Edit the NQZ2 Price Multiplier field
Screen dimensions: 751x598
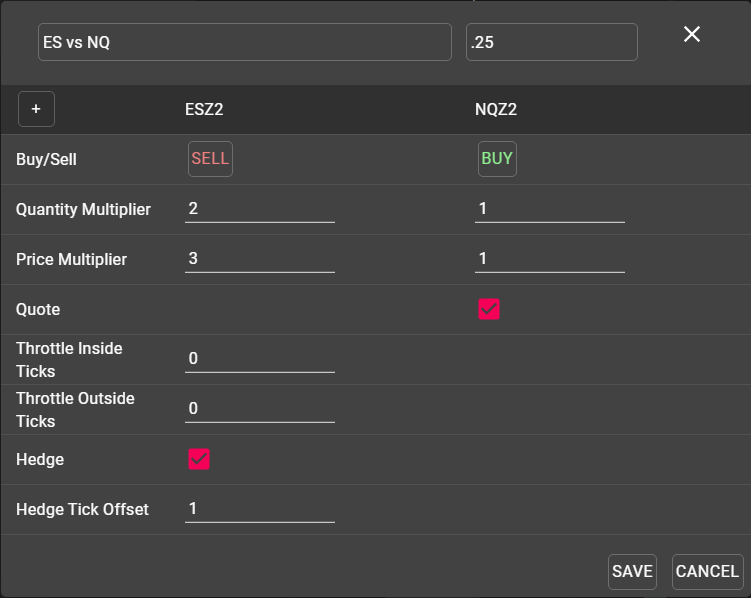click(x=549, y=259)
